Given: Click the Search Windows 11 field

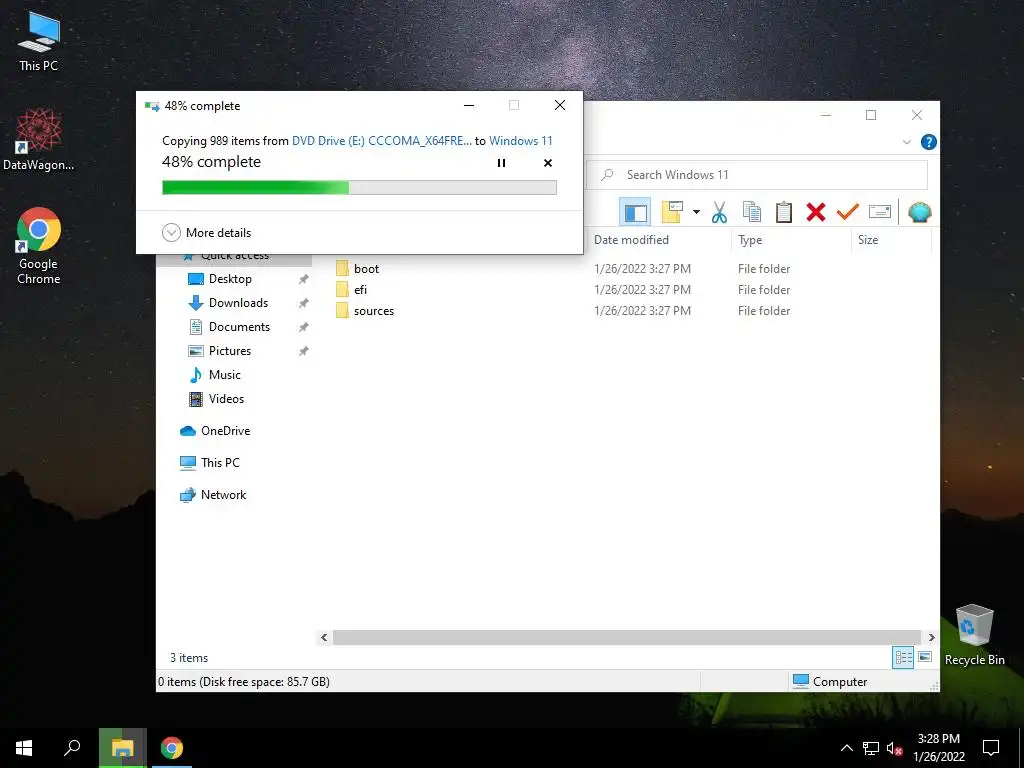Looking at the screenshot, I should tap(757, 174).
